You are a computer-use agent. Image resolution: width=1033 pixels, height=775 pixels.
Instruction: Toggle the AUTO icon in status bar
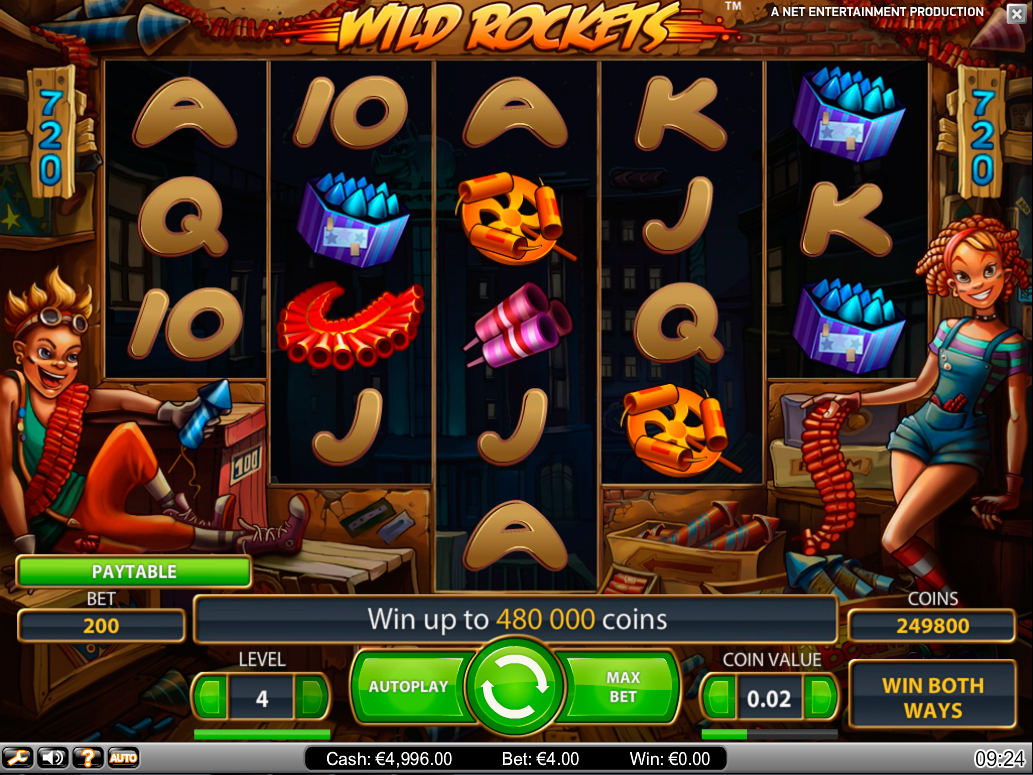pyautogui.click(x=123, y=759)
